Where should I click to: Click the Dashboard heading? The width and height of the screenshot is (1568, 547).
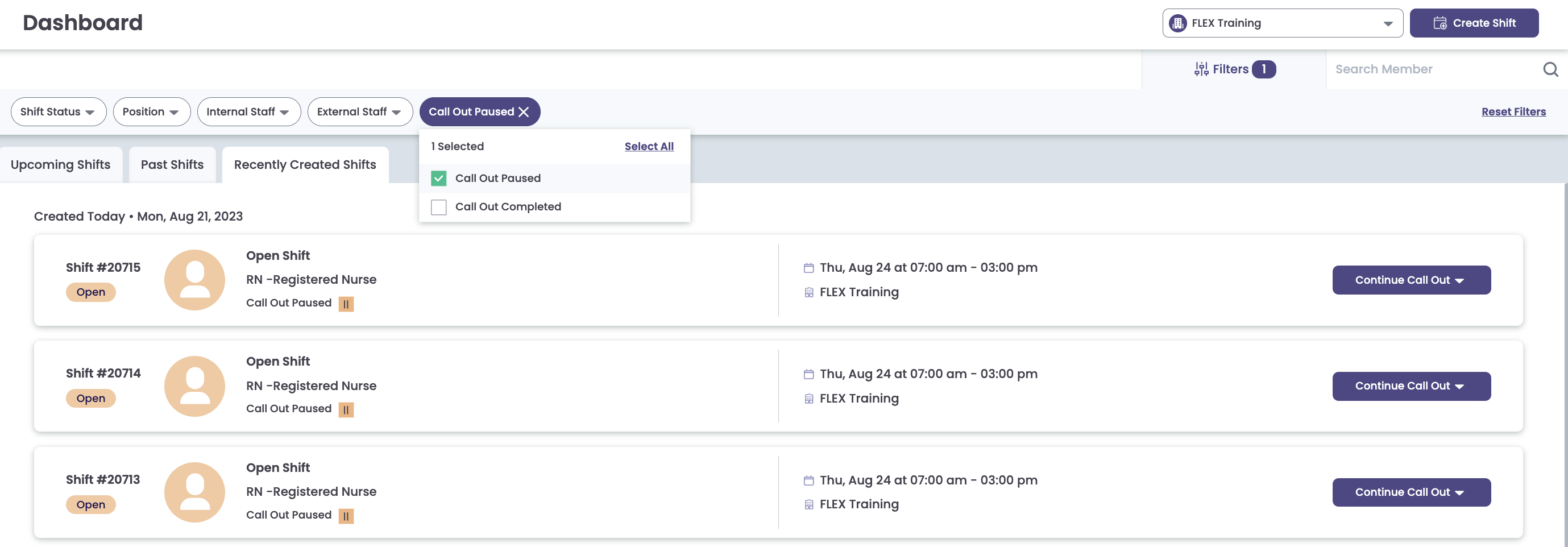pos(83,23)
